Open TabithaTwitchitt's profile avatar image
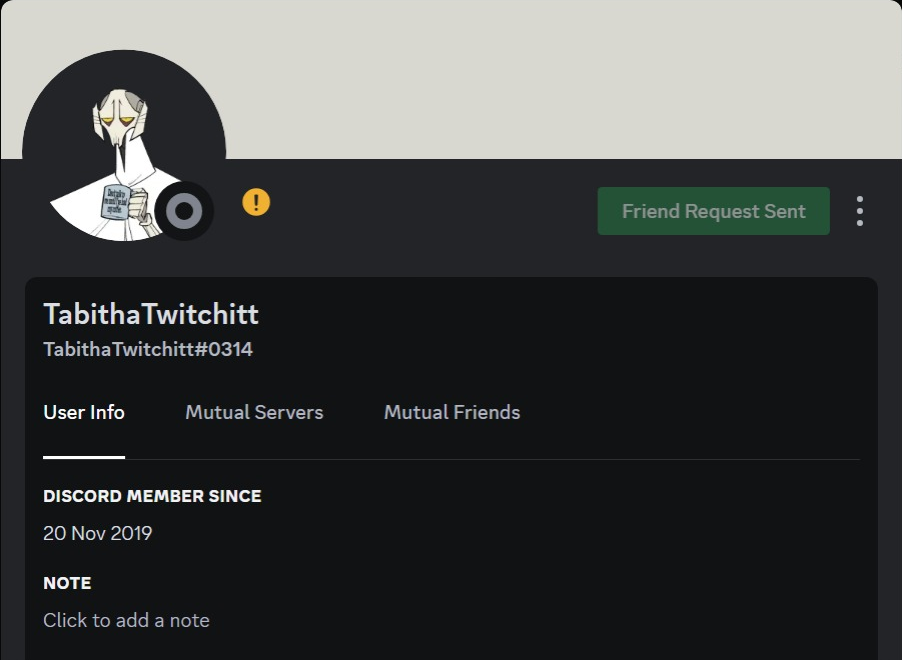Screen dimensions: 902x660 click(124, 152)
